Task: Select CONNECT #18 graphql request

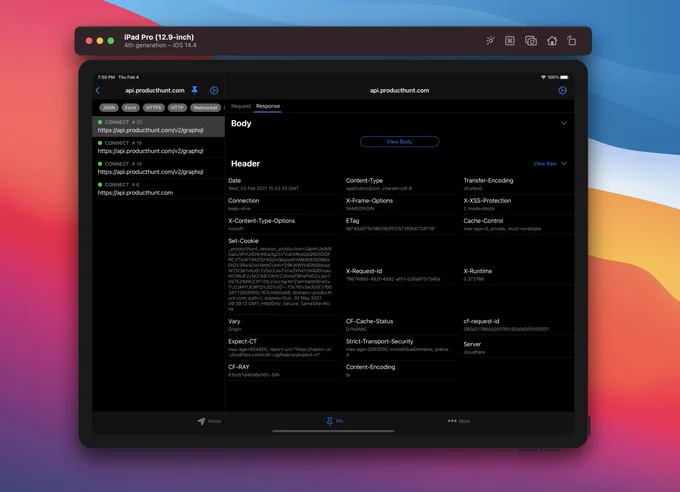Action: (x=158, y=168)
